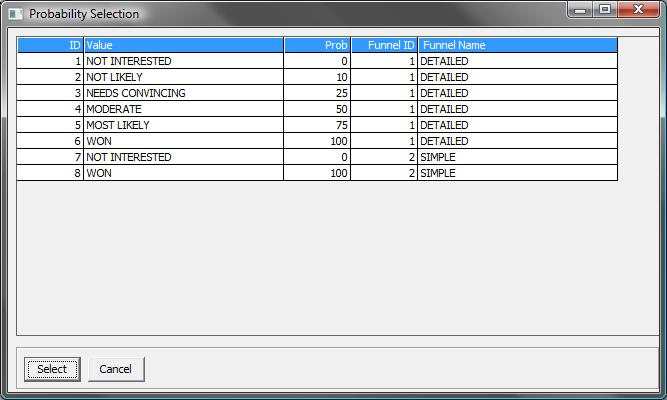
Task: Click the Funnel Name column header
Action: tap(518, 45)
